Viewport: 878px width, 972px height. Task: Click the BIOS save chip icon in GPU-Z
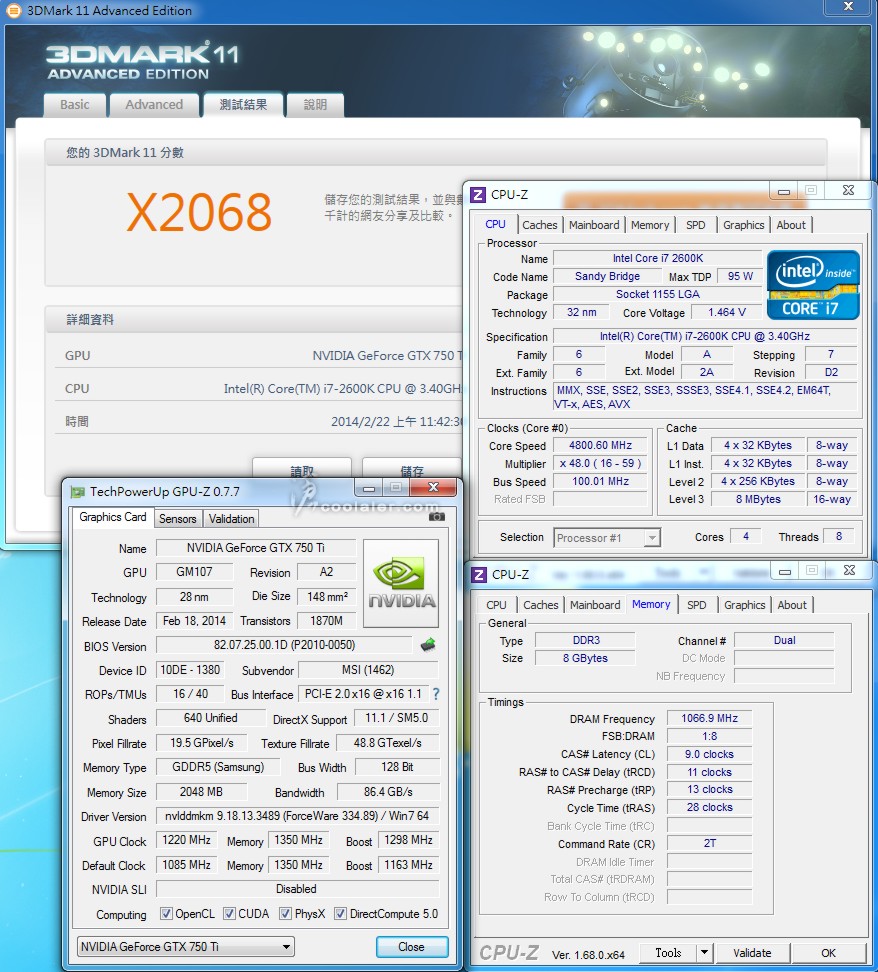(428, 645)
